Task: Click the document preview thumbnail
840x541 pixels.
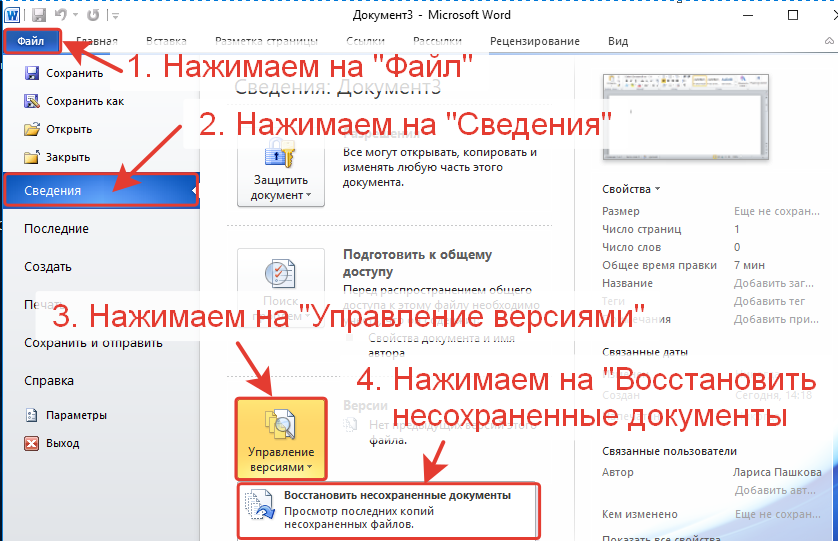Action: [685, 117]
